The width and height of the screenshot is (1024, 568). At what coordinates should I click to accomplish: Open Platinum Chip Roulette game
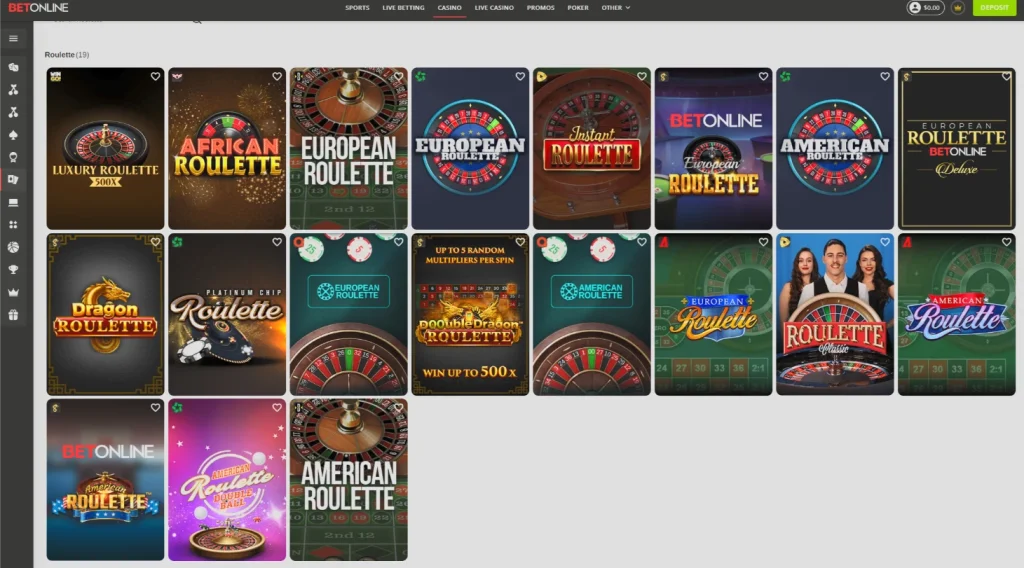[227, 315]
